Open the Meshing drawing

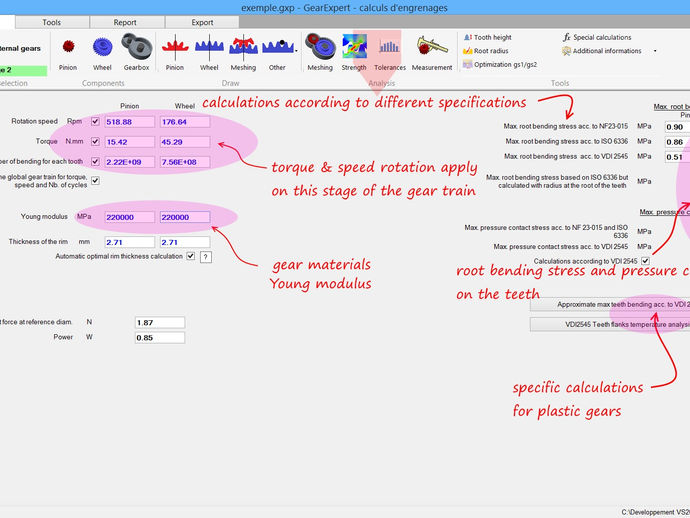pyautogui.click(x=243, y=52)
